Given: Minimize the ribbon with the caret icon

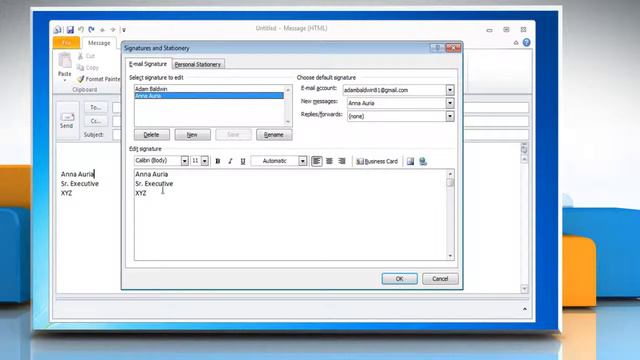Looking at the screenshot, I should point(516,42).
